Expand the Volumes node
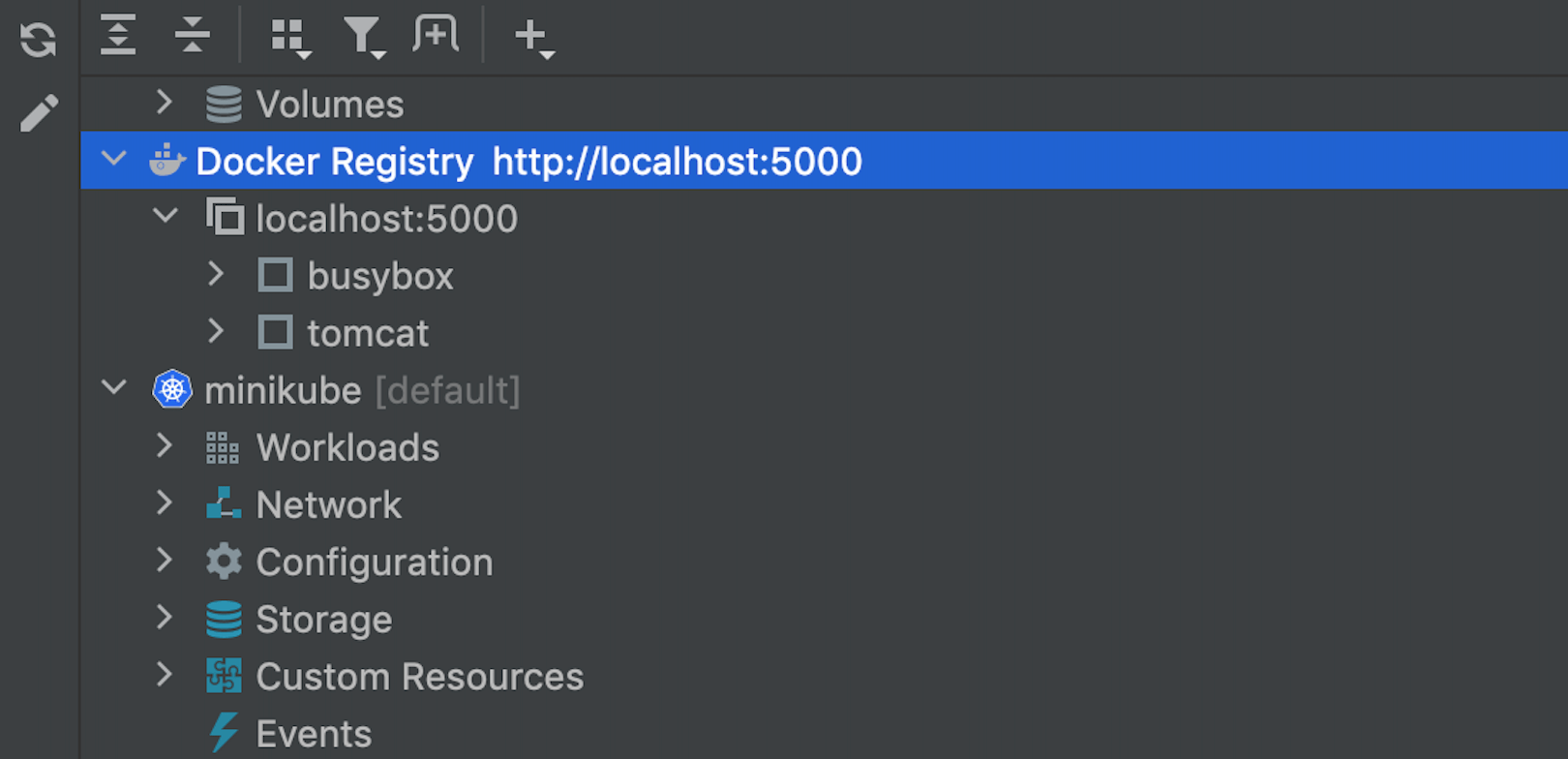This screenshot has width=1568, height=759. (165, 103)
